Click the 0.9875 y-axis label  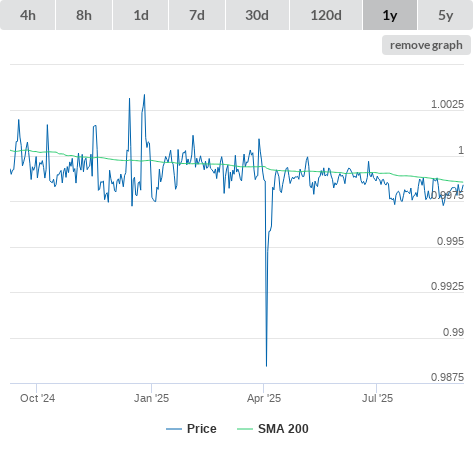click(447, 377)
